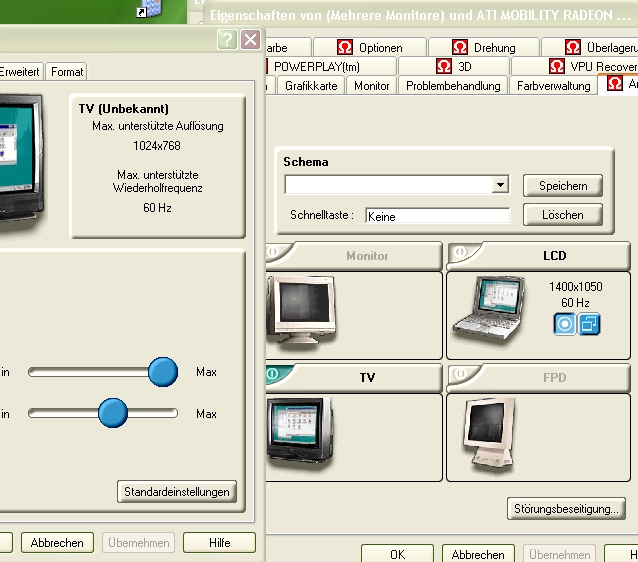
Task: Click Hilfe in TV properties dialog
Action: tap(219, 542)
